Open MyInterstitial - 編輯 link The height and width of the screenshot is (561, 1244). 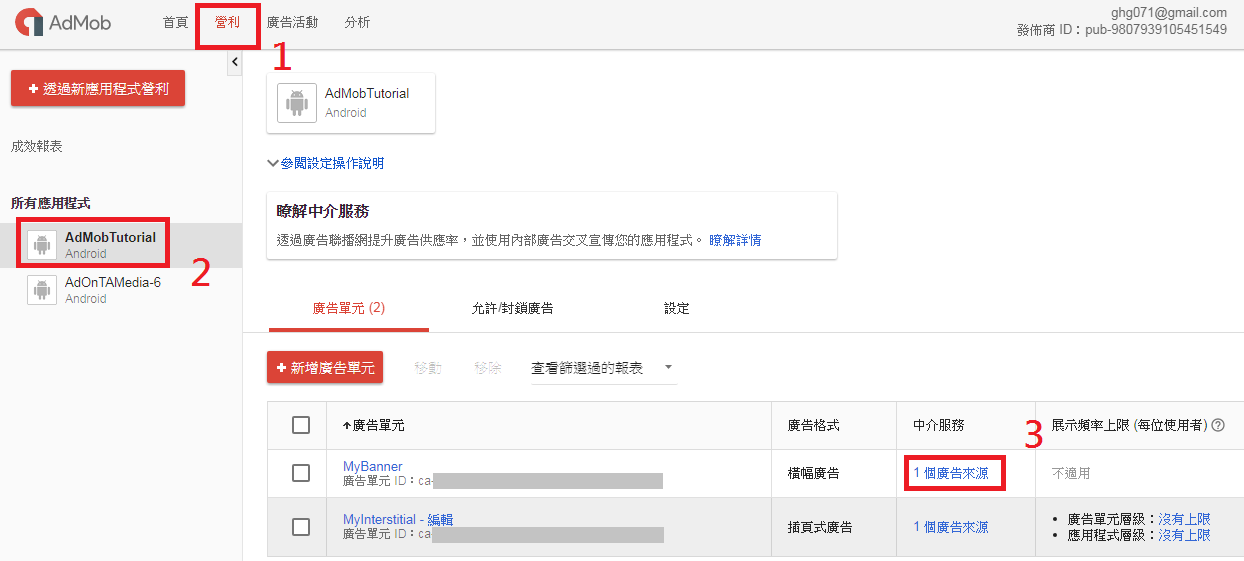(x=398, y=519)
